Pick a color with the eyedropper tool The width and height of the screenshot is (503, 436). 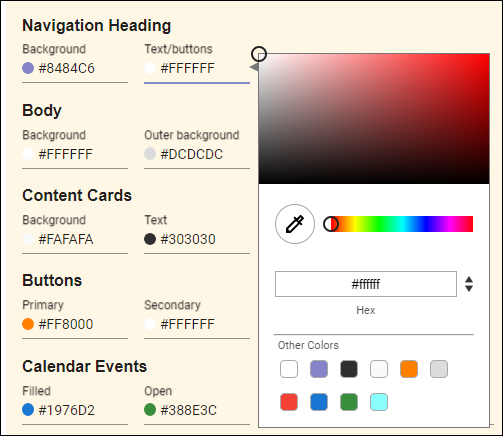295,224
